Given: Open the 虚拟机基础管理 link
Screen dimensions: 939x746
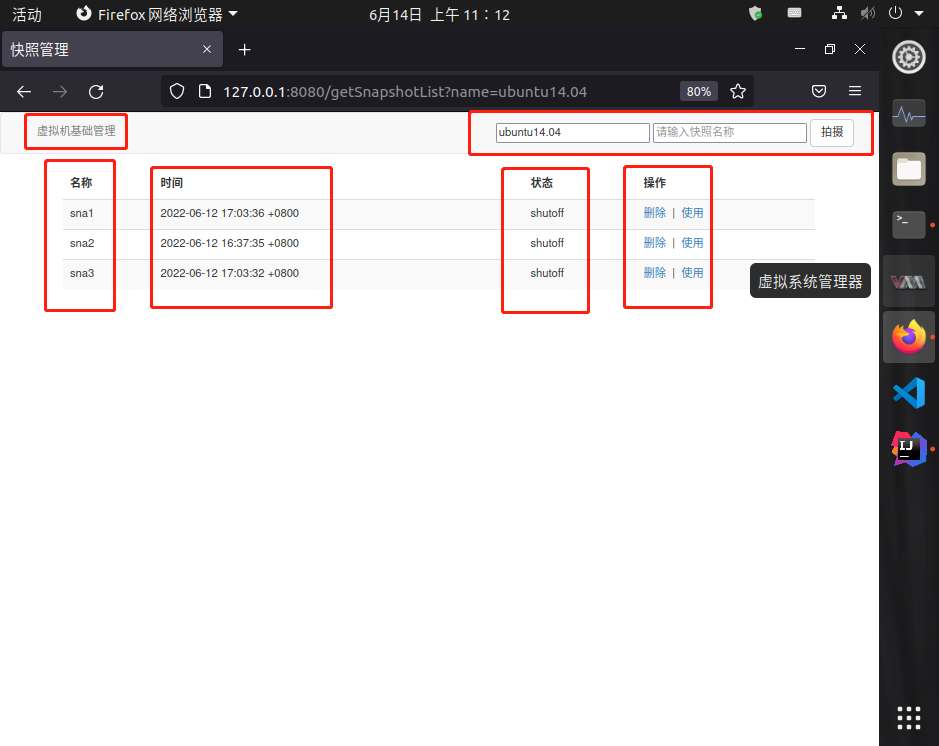Looking at the screenshot, I should [x=76, y=131].
